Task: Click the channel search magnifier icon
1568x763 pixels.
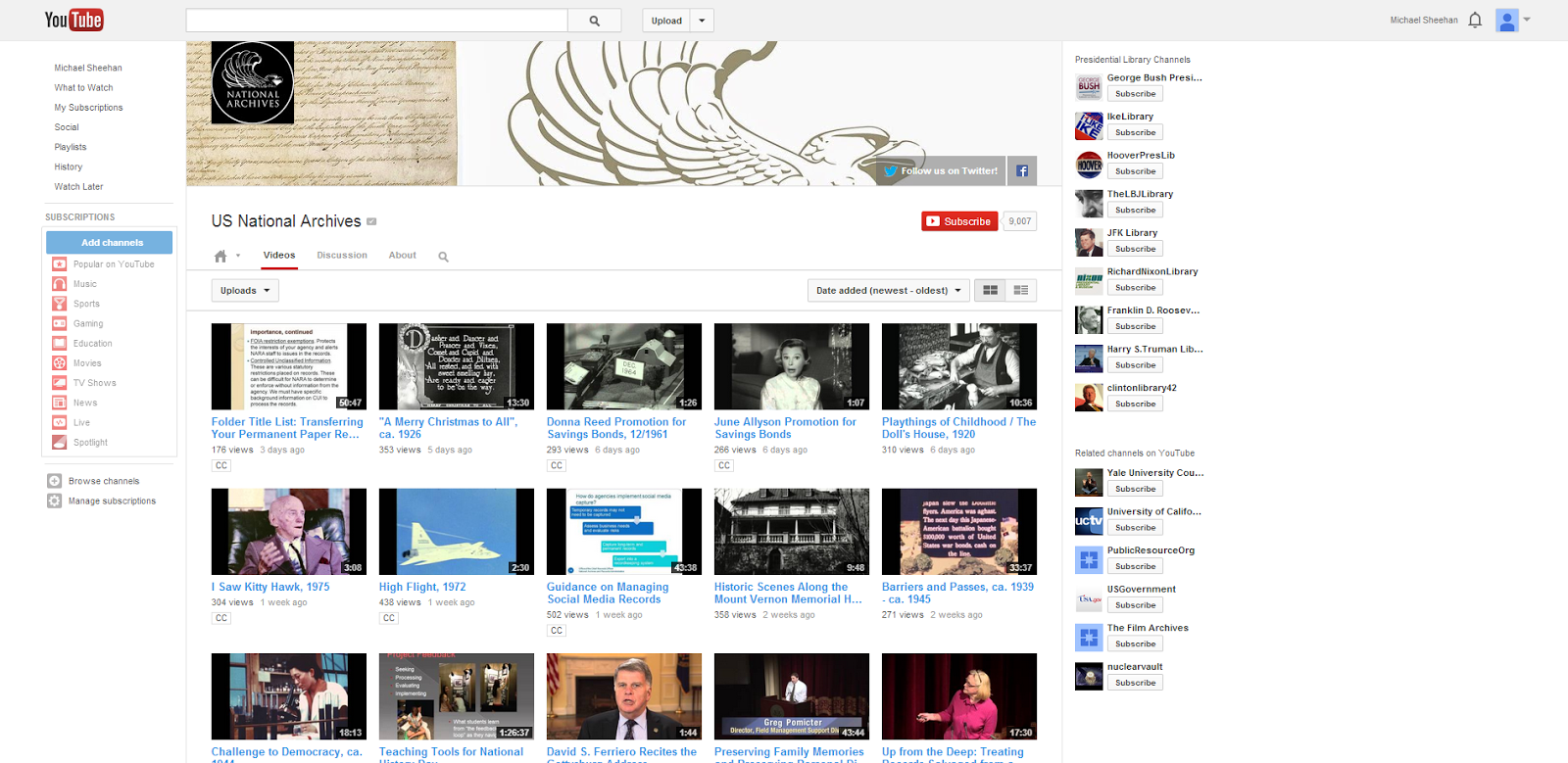Action: [x=443, y=257]
